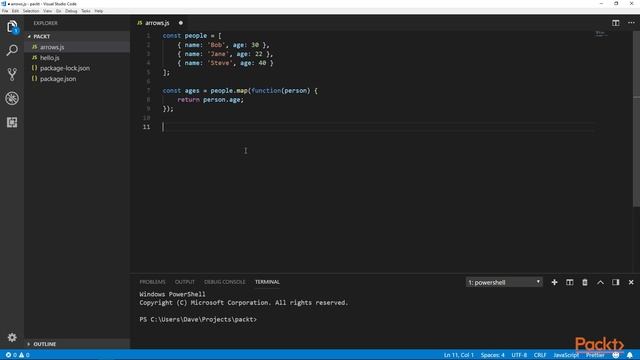Click the terminal prompt line
This screenshot has width=640, height=360.
[x=198, y=319]
